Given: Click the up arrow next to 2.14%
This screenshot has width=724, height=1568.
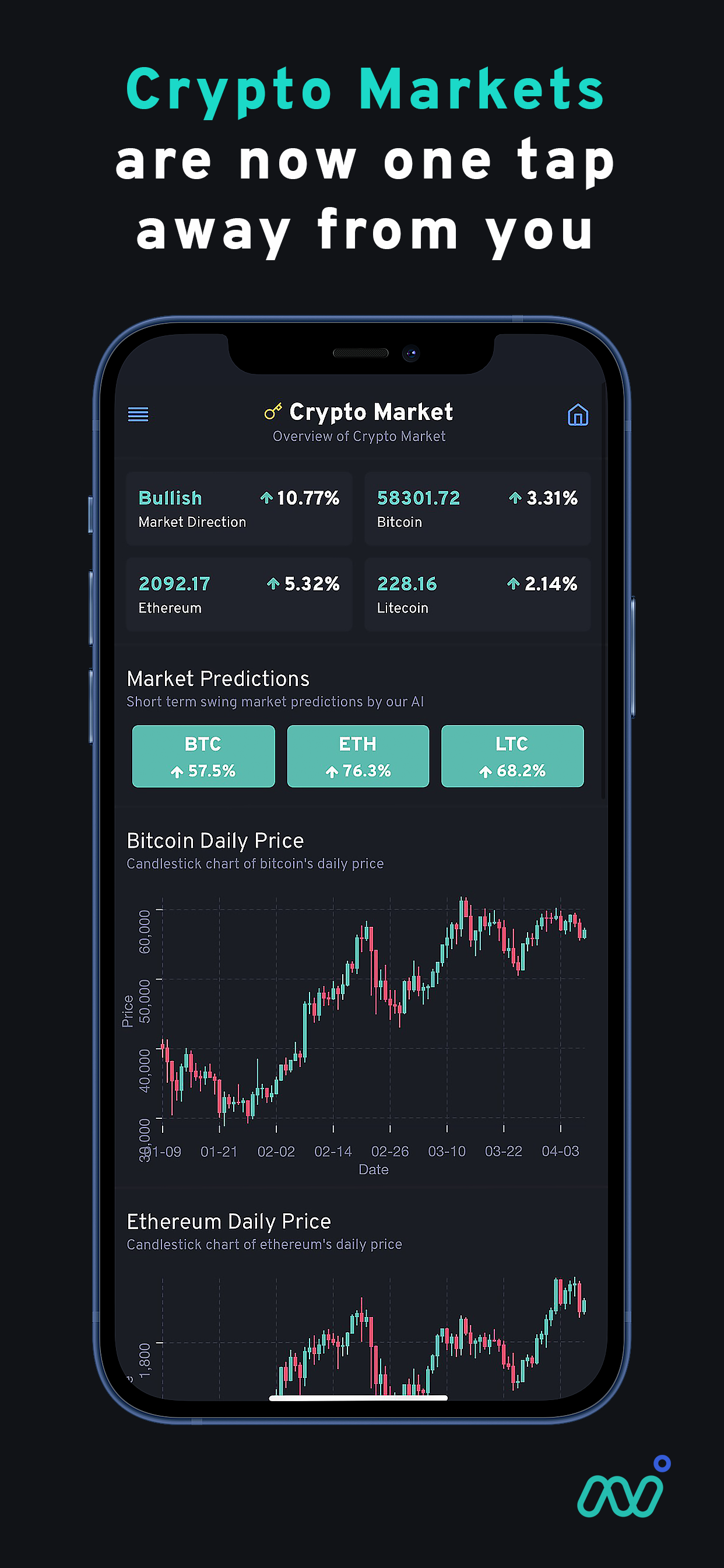Looking at the screenshot, I should pyautogui.click(x=513, y=584).
